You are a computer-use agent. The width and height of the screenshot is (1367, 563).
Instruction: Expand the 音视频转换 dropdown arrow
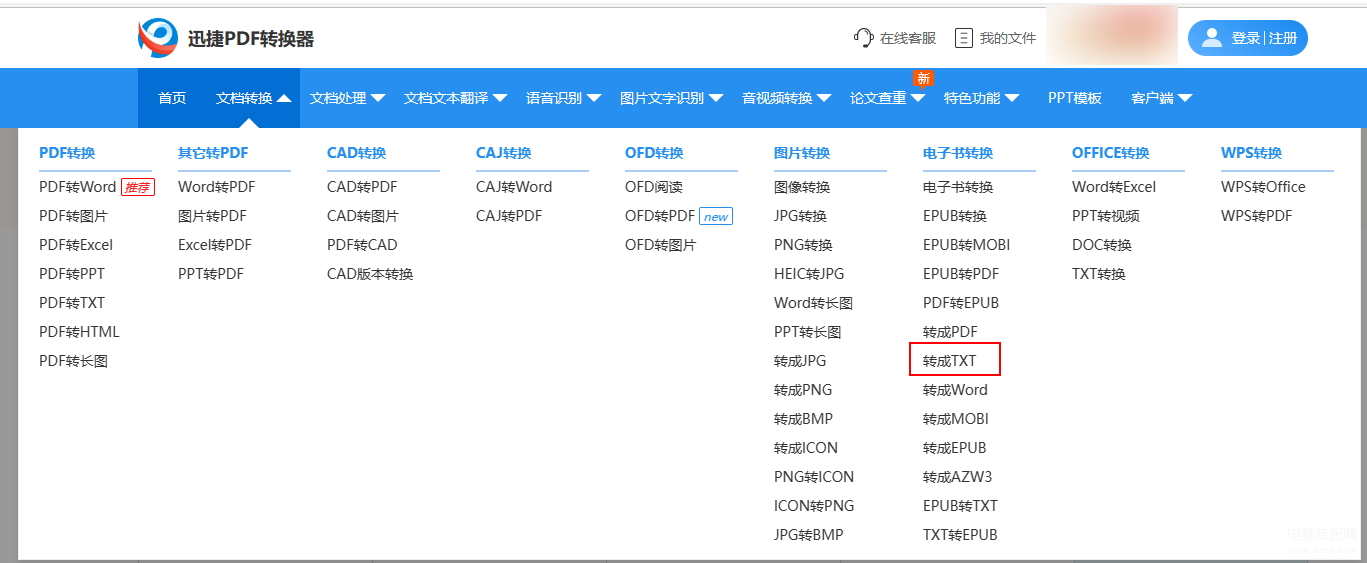pyautogui.click(x=824, y=98)
